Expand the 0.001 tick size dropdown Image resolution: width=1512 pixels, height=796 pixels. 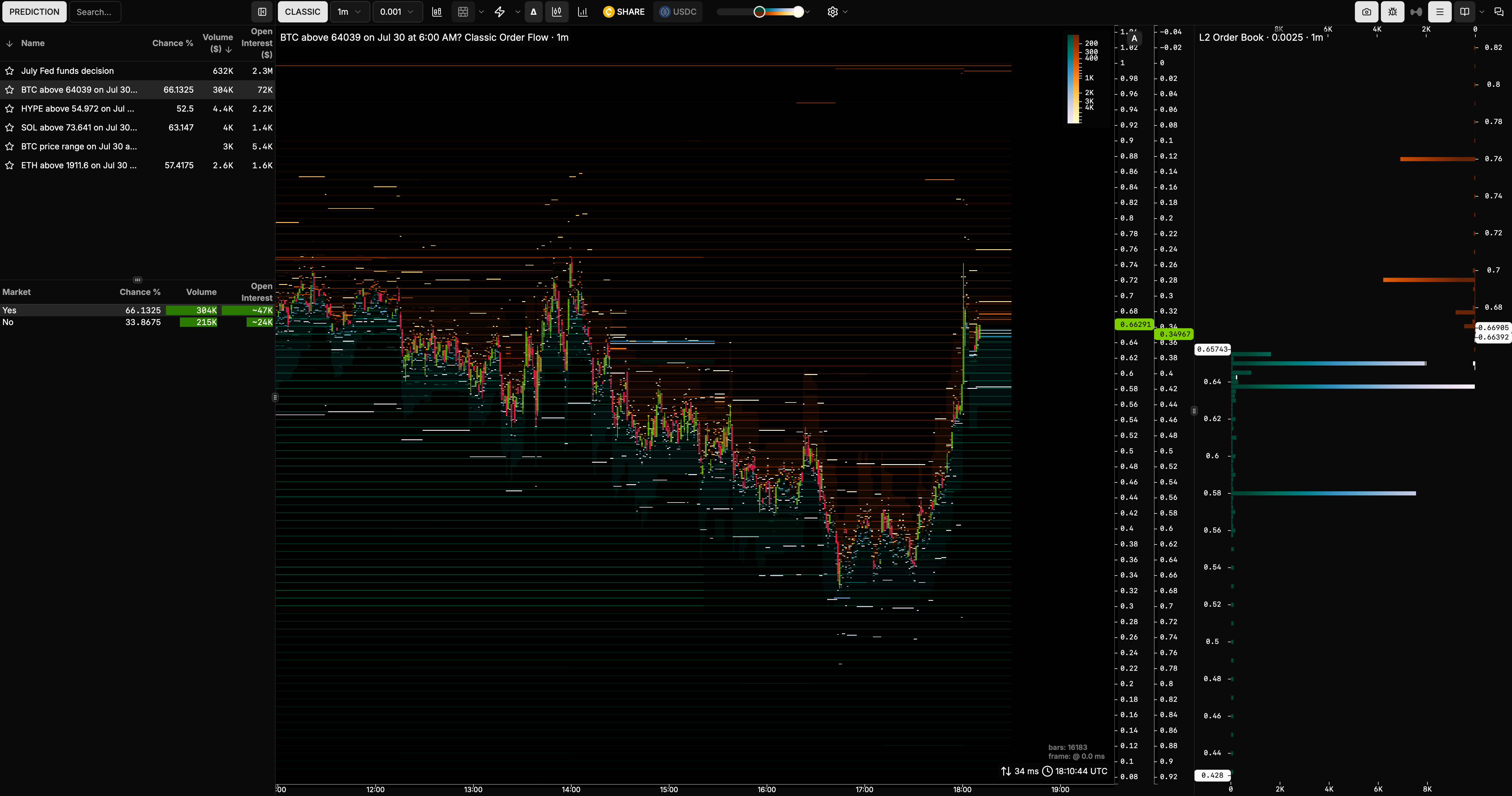tap(397, 12)
